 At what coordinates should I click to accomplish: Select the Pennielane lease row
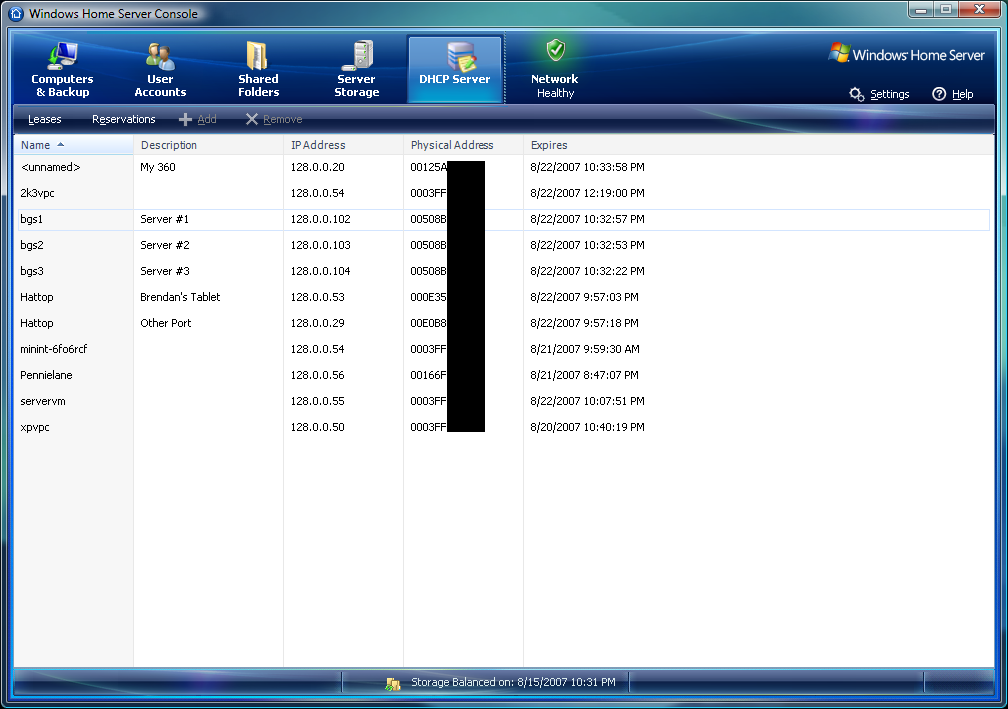[x=503, y=375]
